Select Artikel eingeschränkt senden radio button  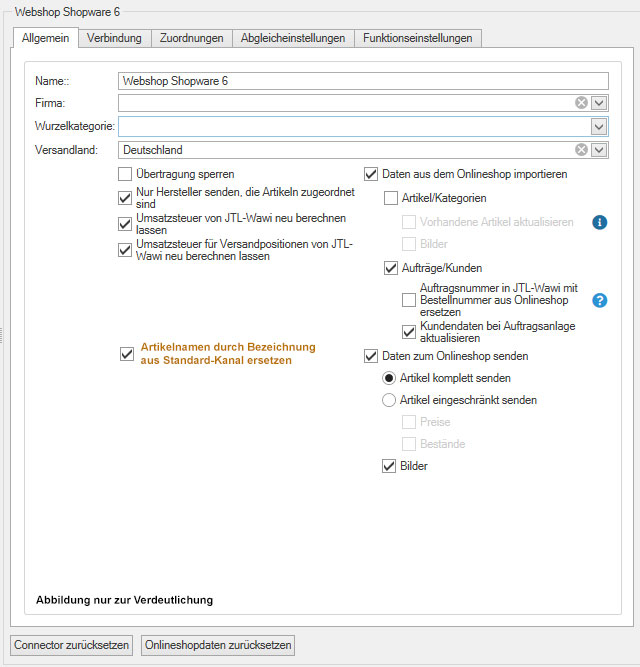(x=390, y=400)
